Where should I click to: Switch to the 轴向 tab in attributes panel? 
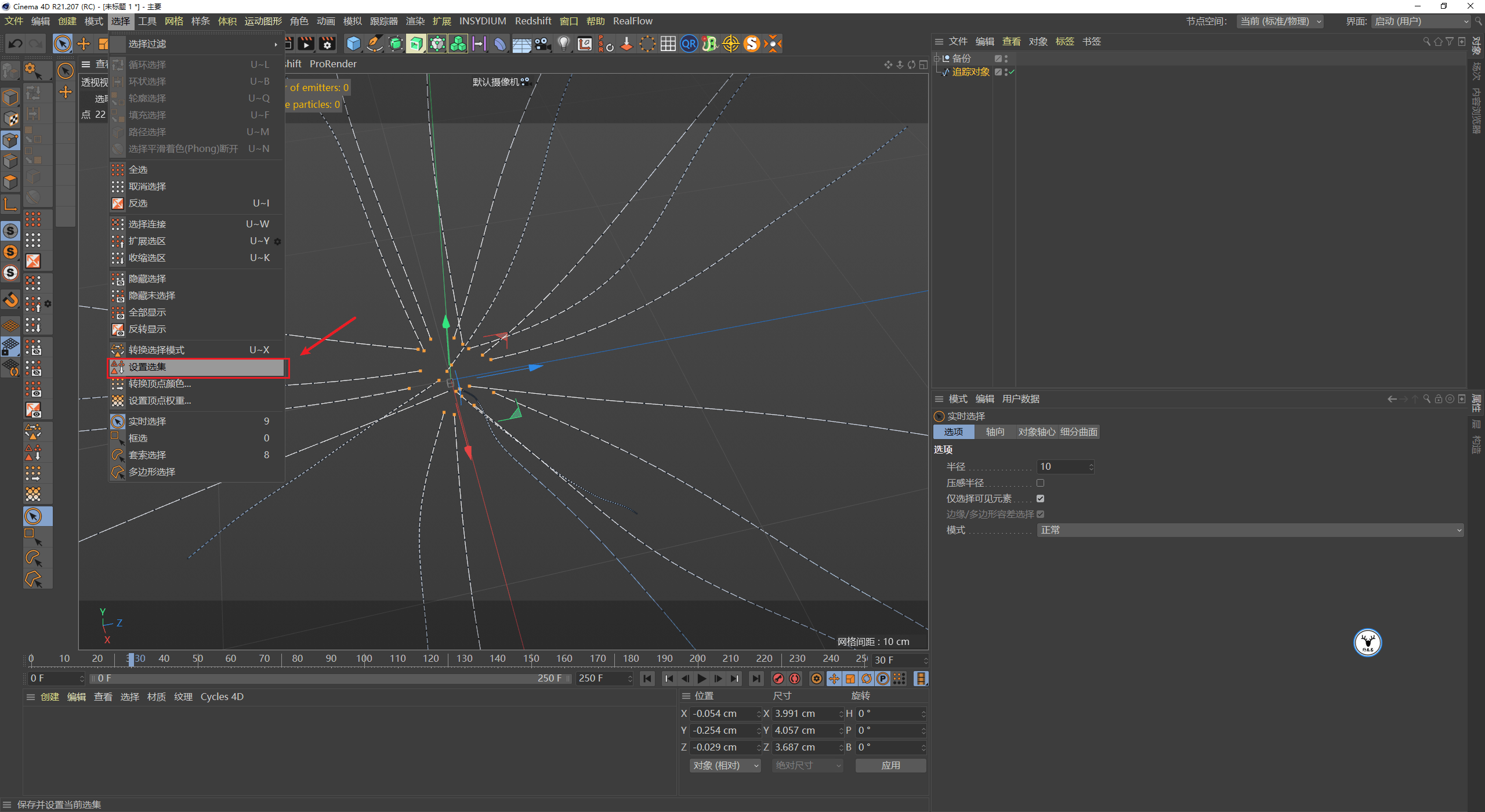coord(994,432)
